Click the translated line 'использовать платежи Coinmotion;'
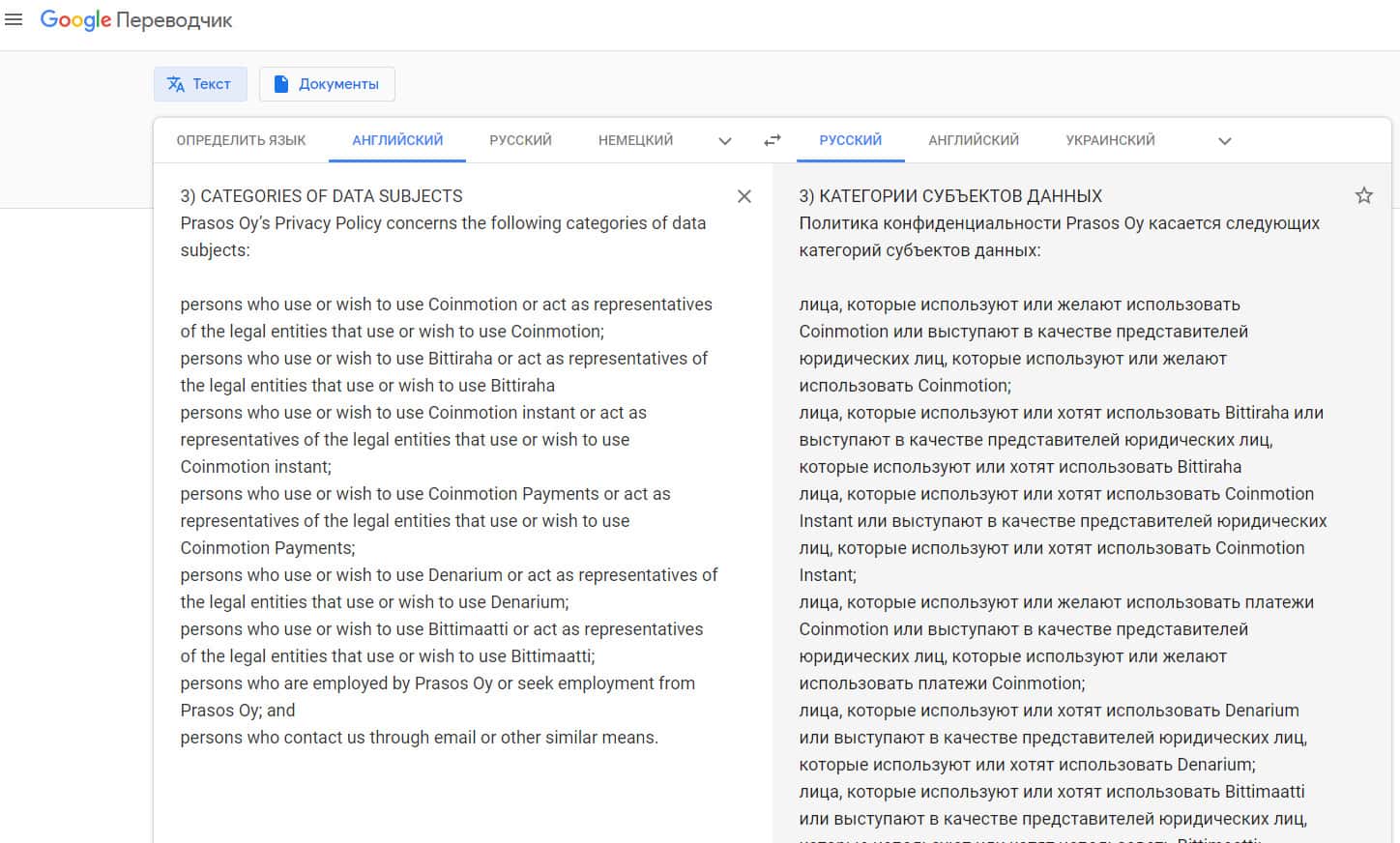This screenshot has height=843, width=1400. (942, 683)
